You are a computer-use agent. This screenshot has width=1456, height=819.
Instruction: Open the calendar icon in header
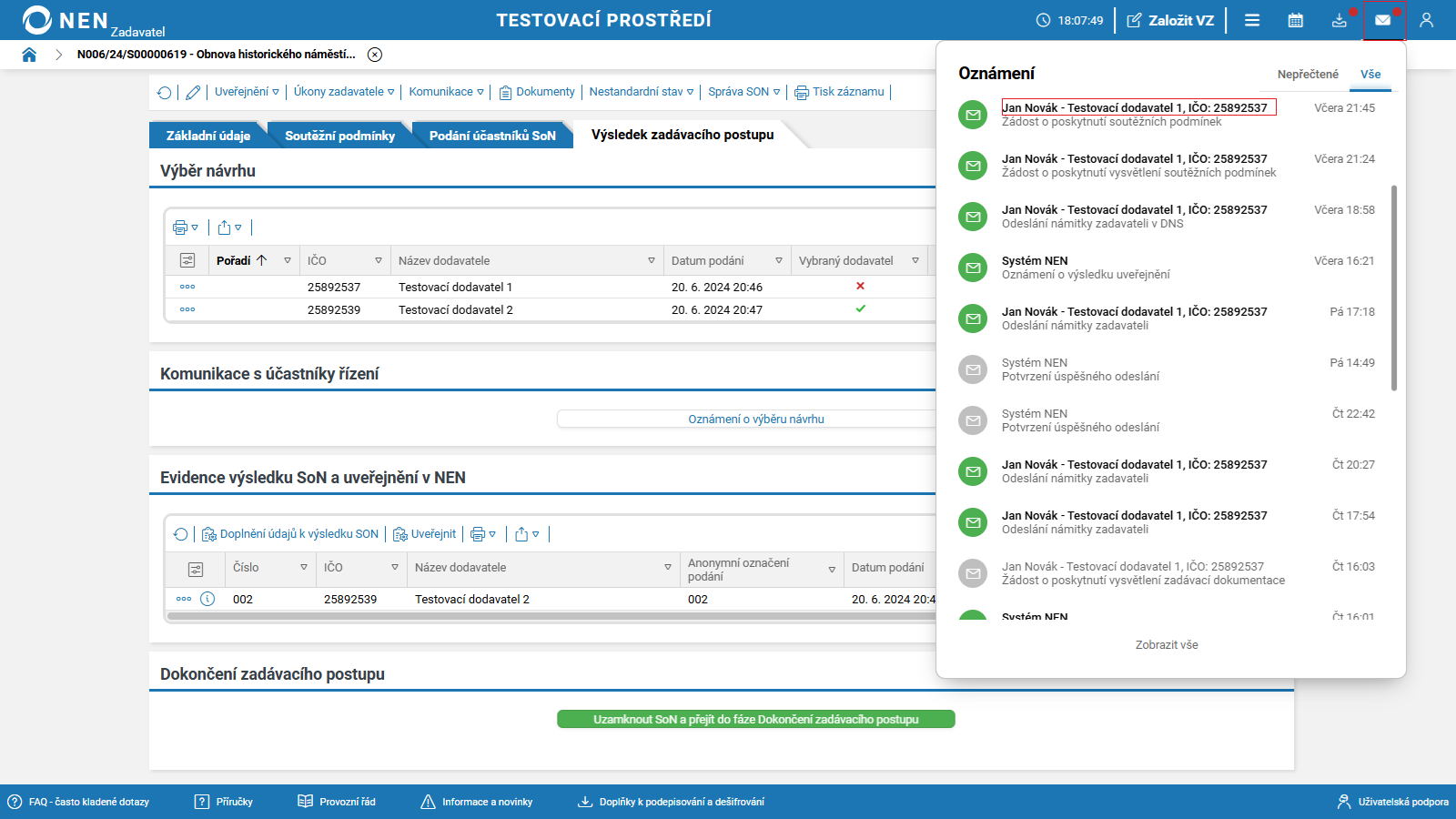tap(1295, 20)
